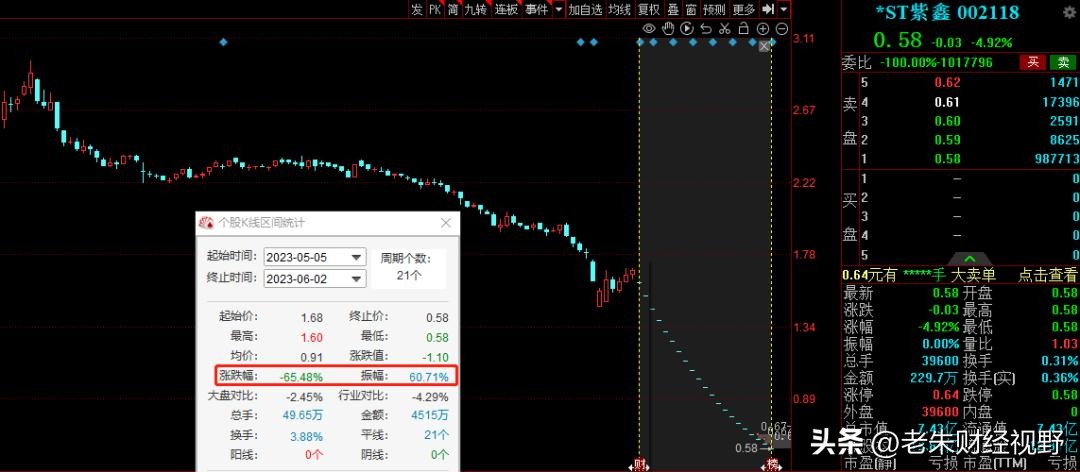Click the 预测 forecast toolbar item

[715, 9]
